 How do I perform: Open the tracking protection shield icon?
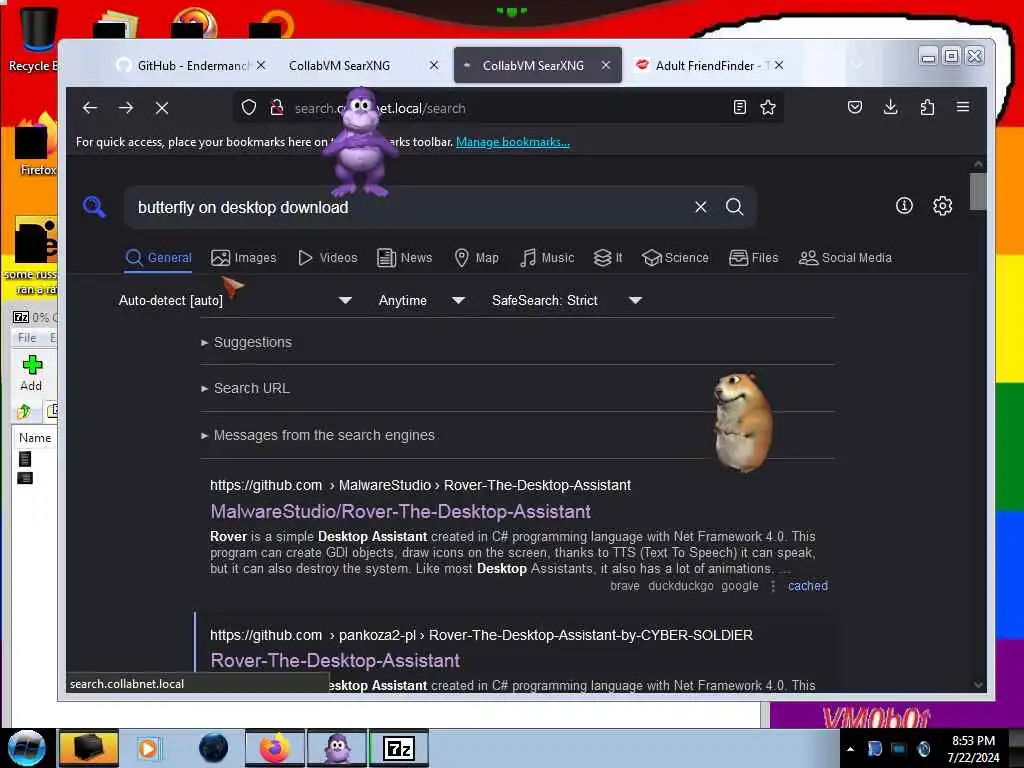coord(249,108)
